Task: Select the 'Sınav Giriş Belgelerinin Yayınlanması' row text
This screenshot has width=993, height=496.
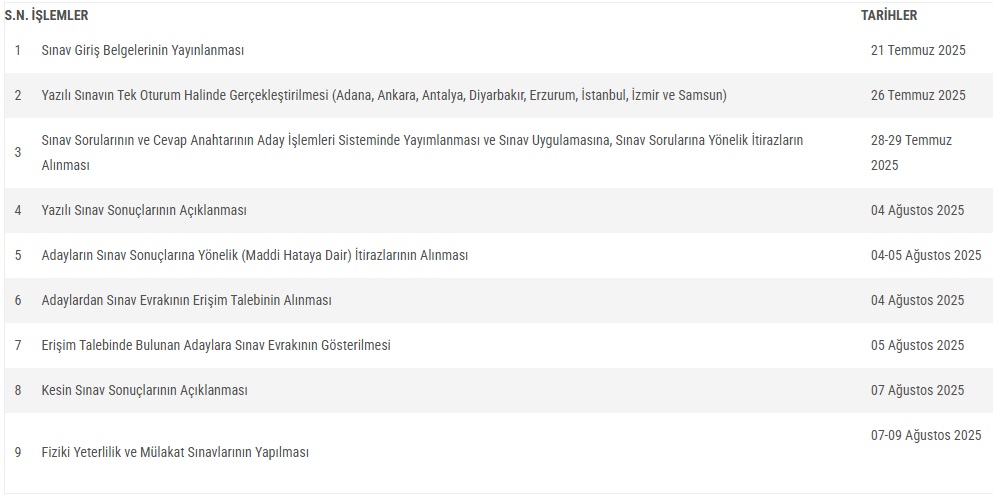Action: [x=143, y=50]
